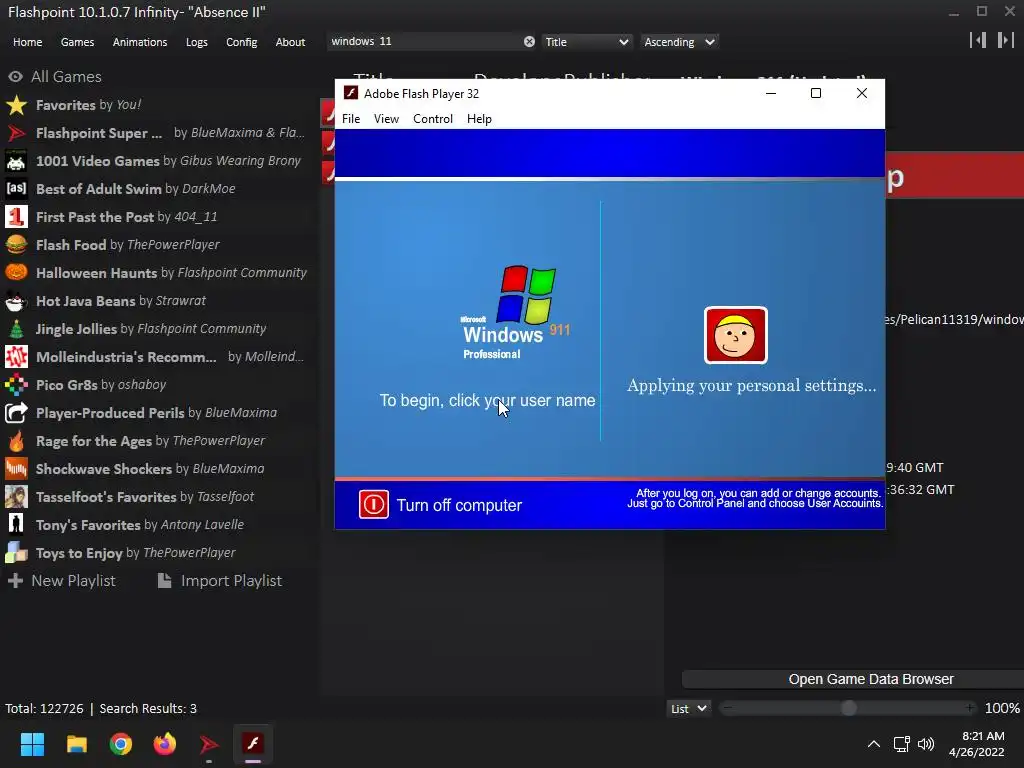Open the Title sort-by dropdown
Screen dimensions: 1024x768
(586, 42)
